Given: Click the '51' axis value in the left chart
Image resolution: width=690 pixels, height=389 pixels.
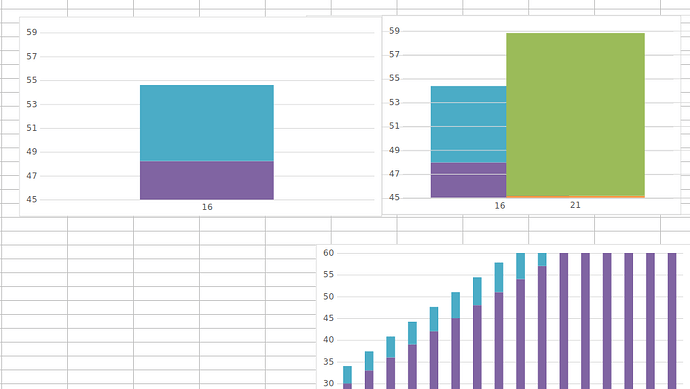Looking at the screenshot, I should [x=32, y=128].
